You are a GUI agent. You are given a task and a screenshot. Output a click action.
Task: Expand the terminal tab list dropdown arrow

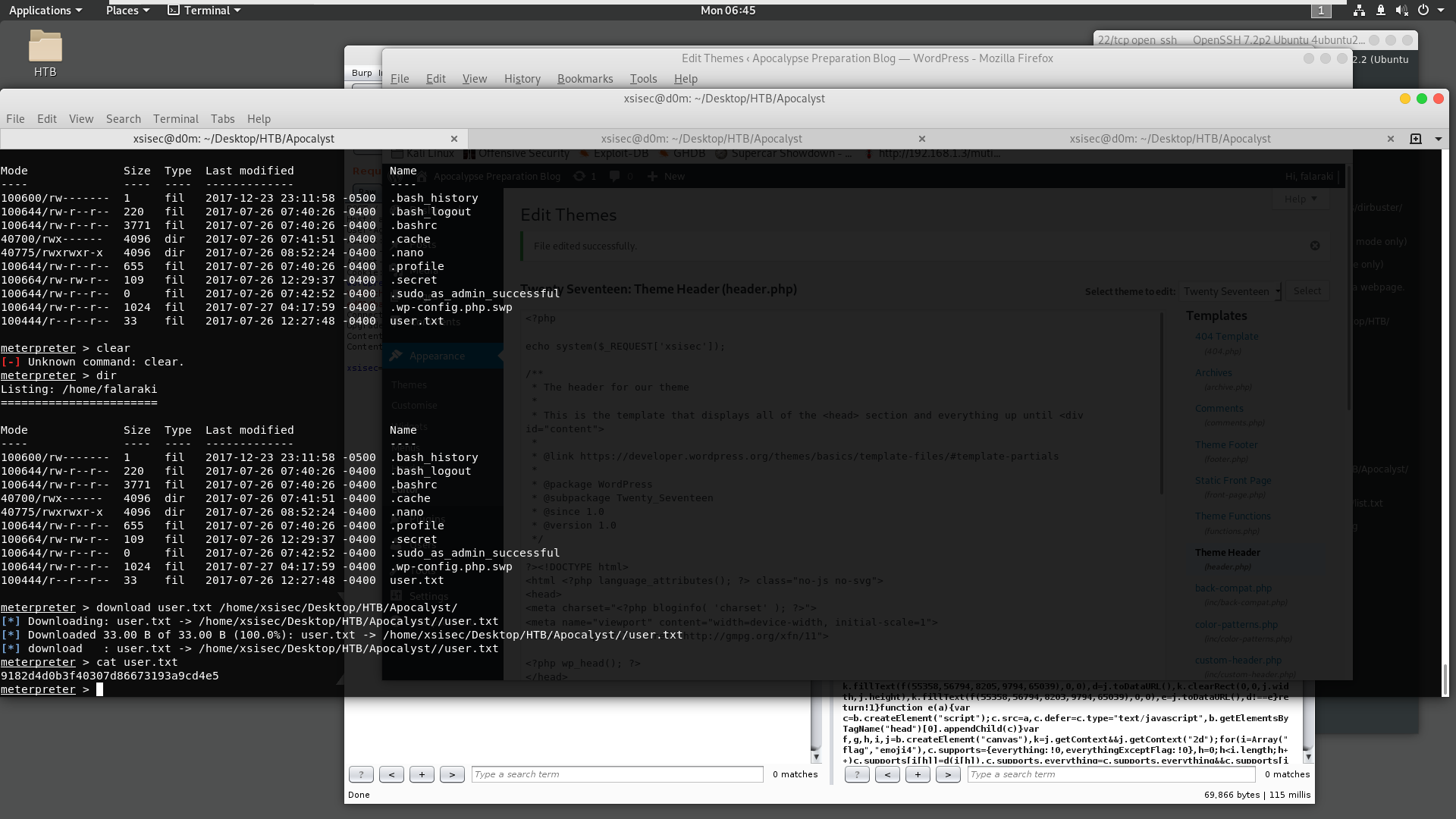tap(1439, 139)
